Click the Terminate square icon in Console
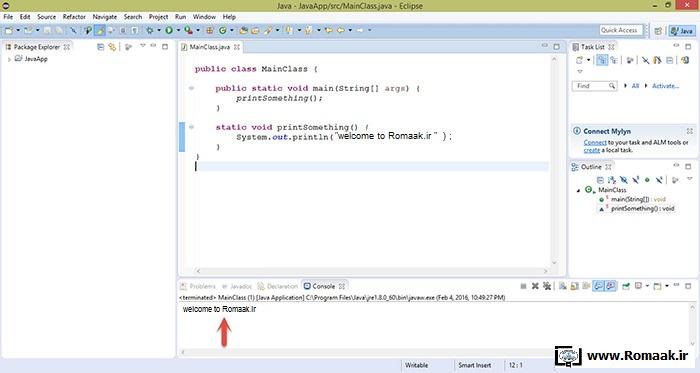The width and height of the screenshot is (700, 373). (523, 286)
